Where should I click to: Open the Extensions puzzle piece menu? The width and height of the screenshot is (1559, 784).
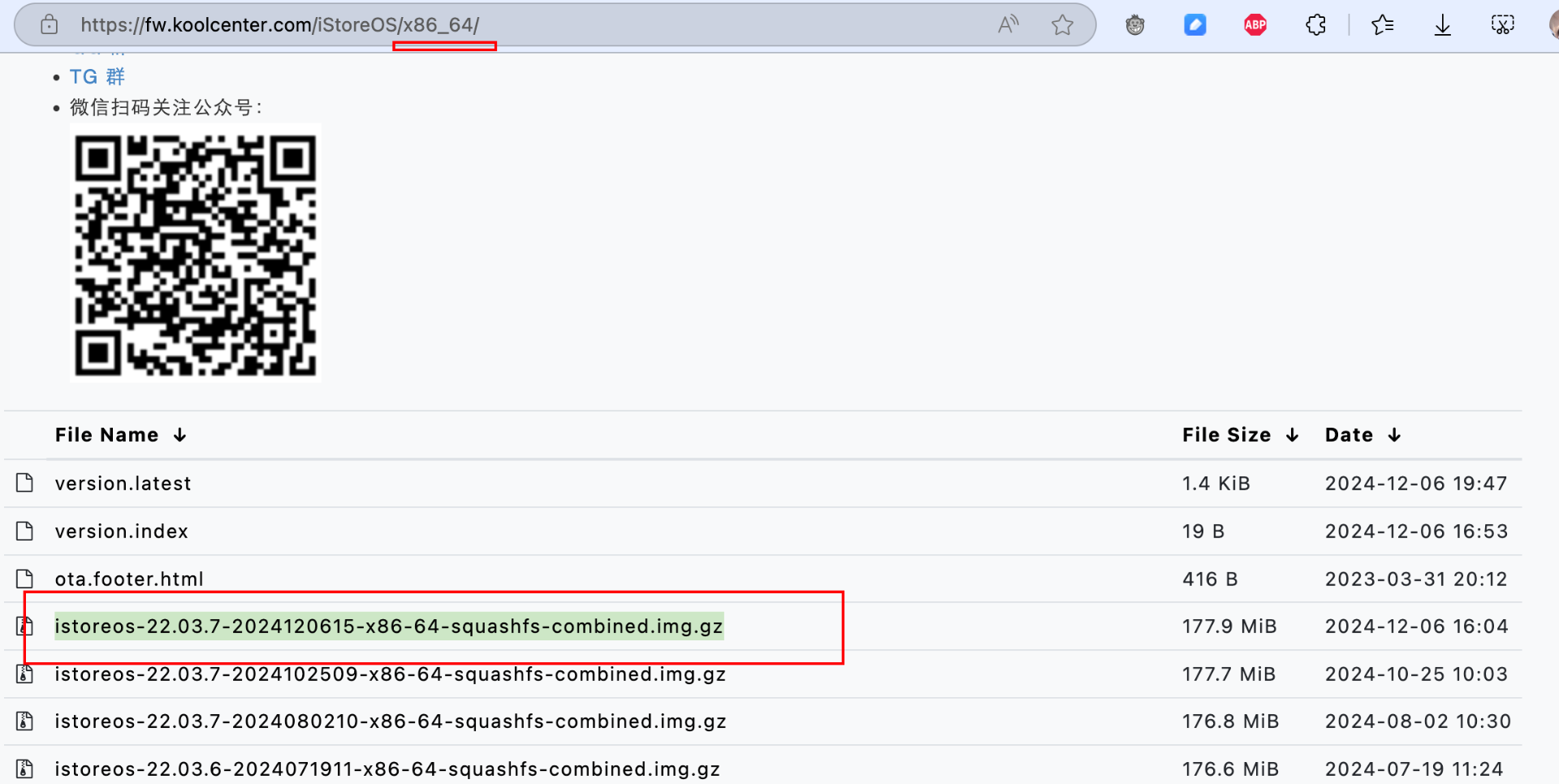pyautogui.click(x=1316, y=25)
